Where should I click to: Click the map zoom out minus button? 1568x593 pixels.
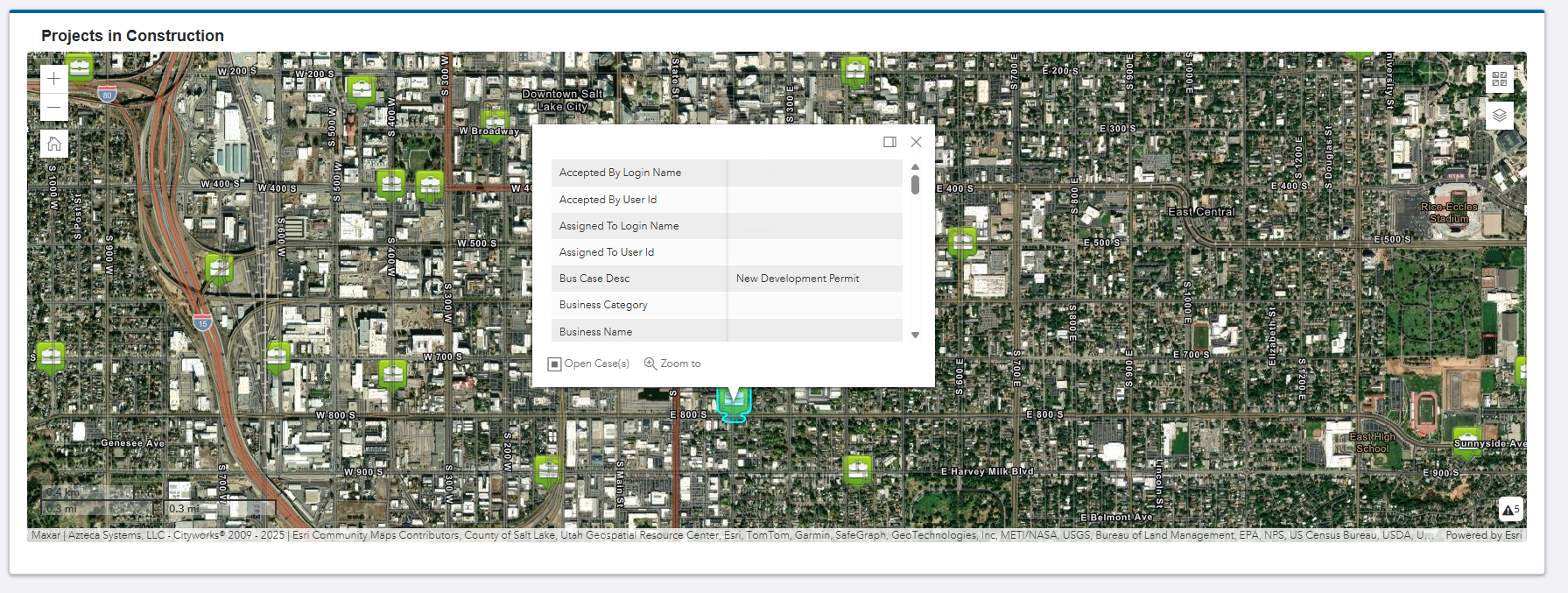[54, 108]
